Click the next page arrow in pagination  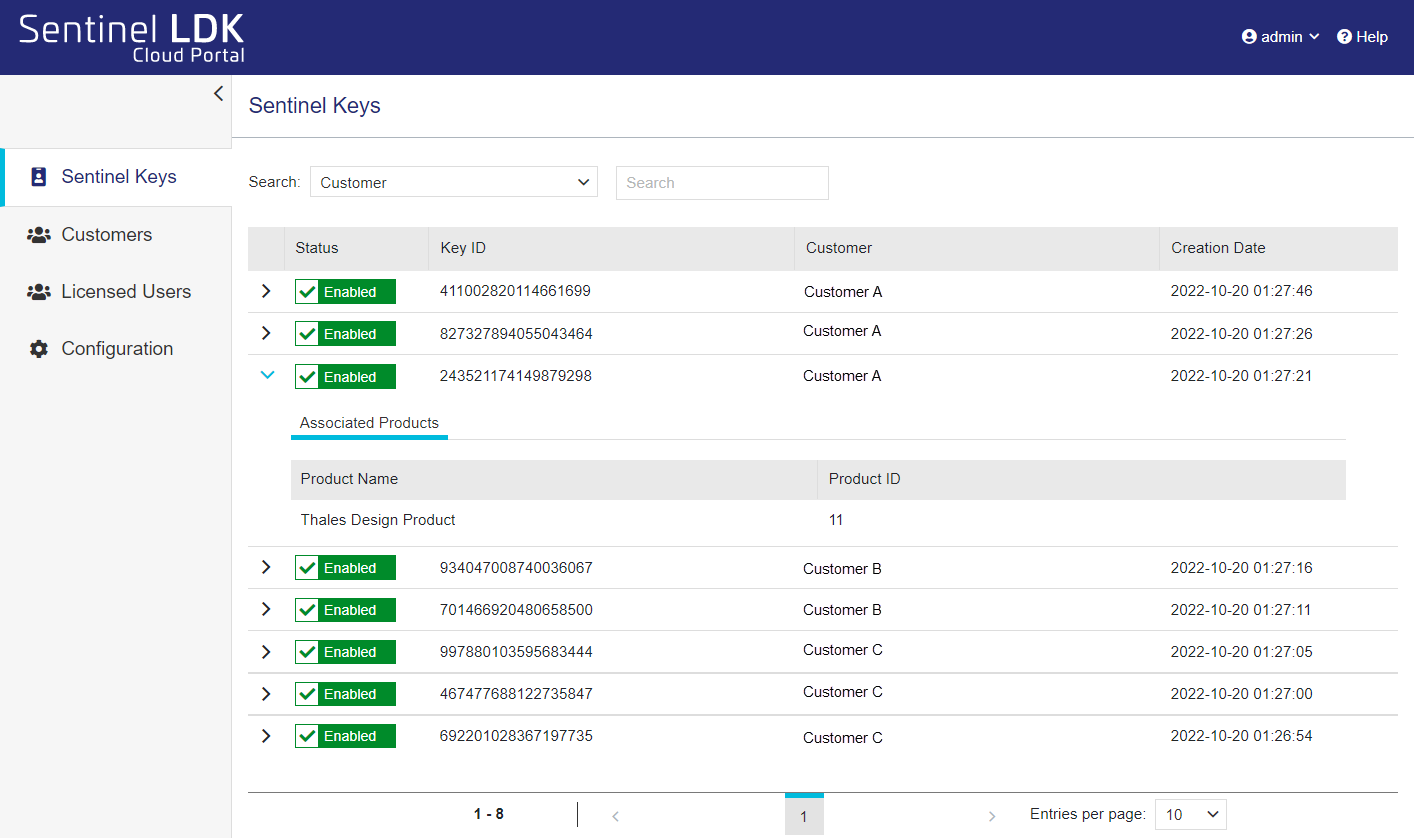(991, 816)
